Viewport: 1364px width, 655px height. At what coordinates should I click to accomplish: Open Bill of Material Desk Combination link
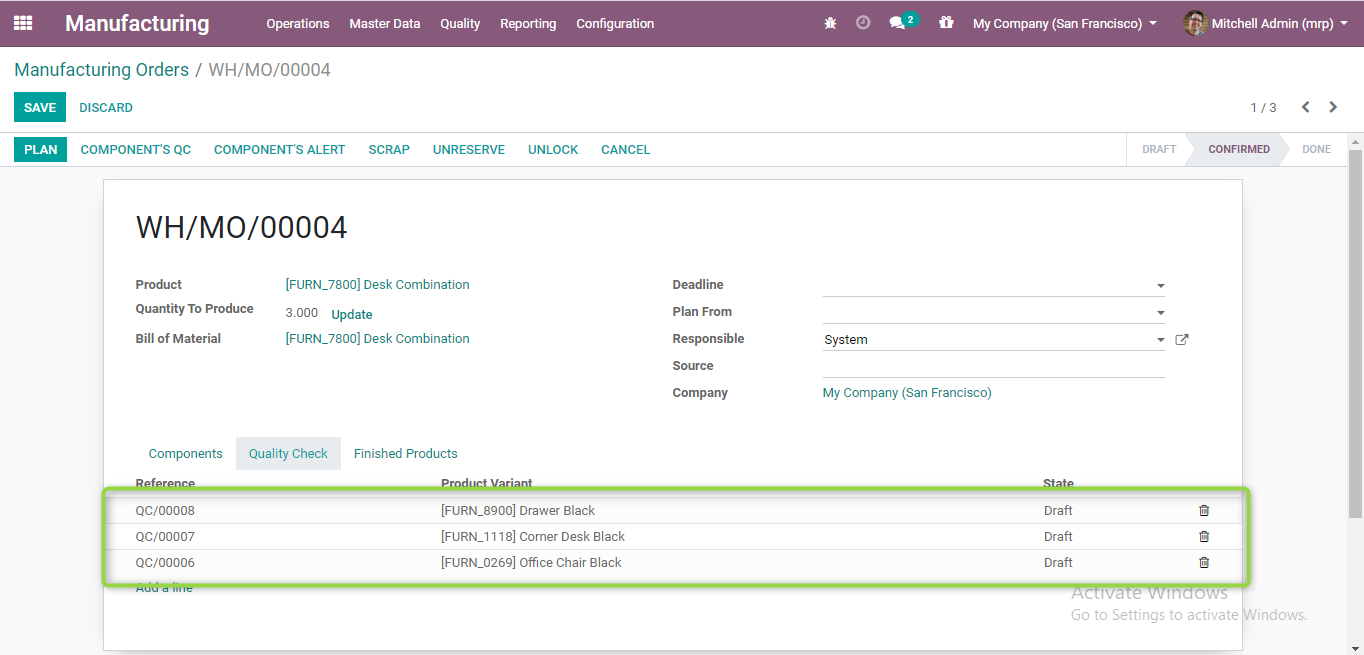pos(378,339)
